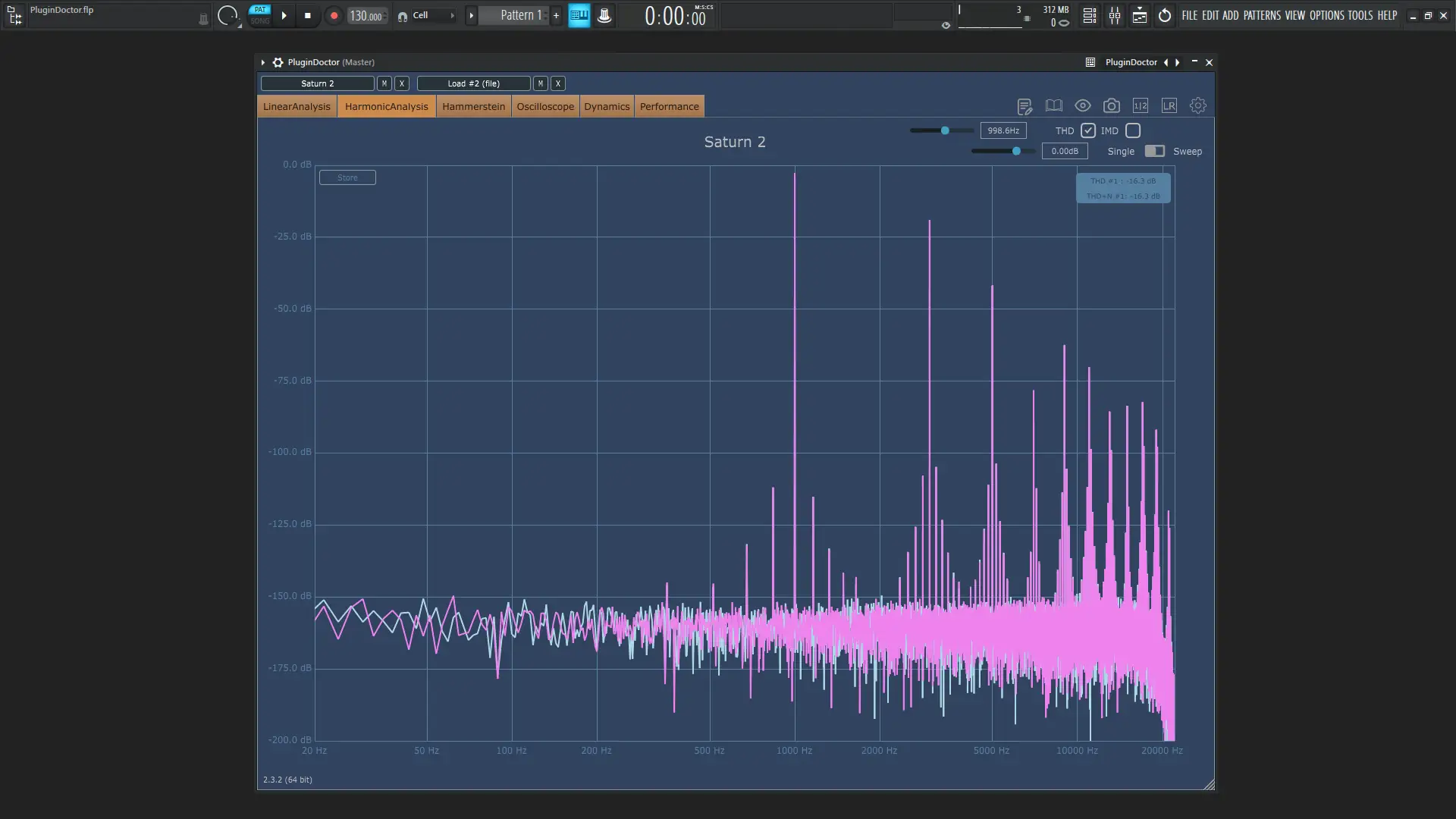Open the PATTERNS menu
Viewport: 1456px width, 819px height.
click(x=1262, y=15)
